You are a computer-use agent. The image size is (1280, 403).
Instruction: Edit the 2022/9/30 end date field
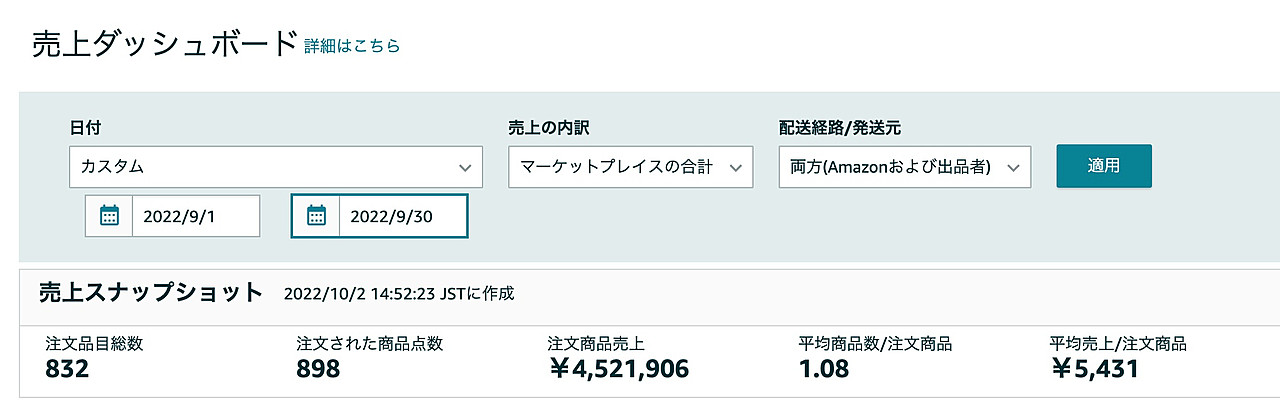[403, 216]
